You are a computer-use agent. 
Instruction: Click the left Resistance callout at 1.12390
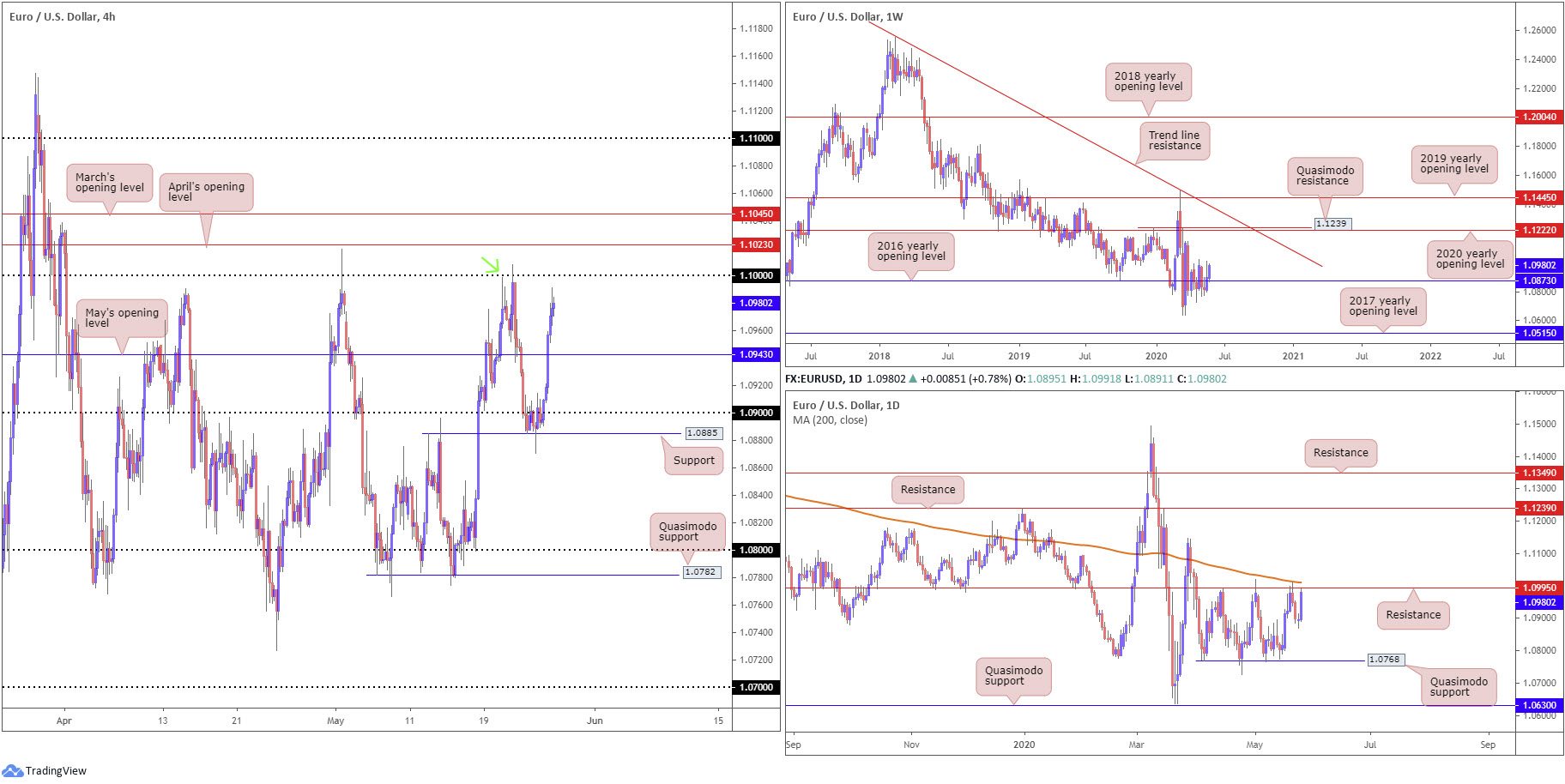click(928, 490)
